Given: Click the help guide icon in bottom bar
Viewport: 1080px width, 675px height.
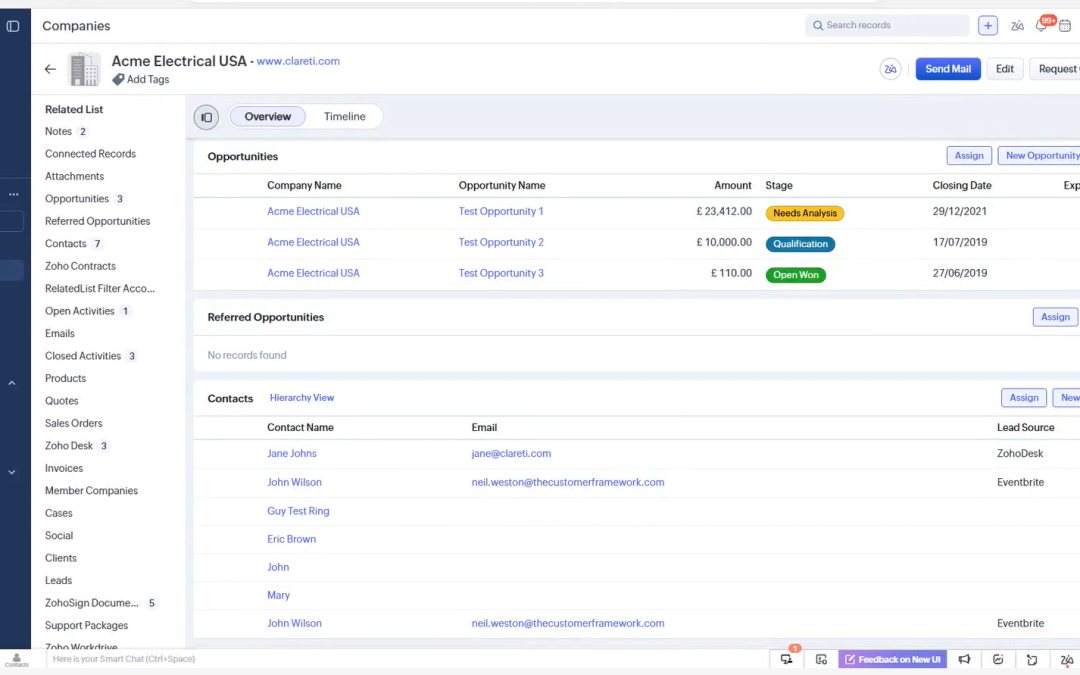Looking at the screenshot, I should (821, 660).
